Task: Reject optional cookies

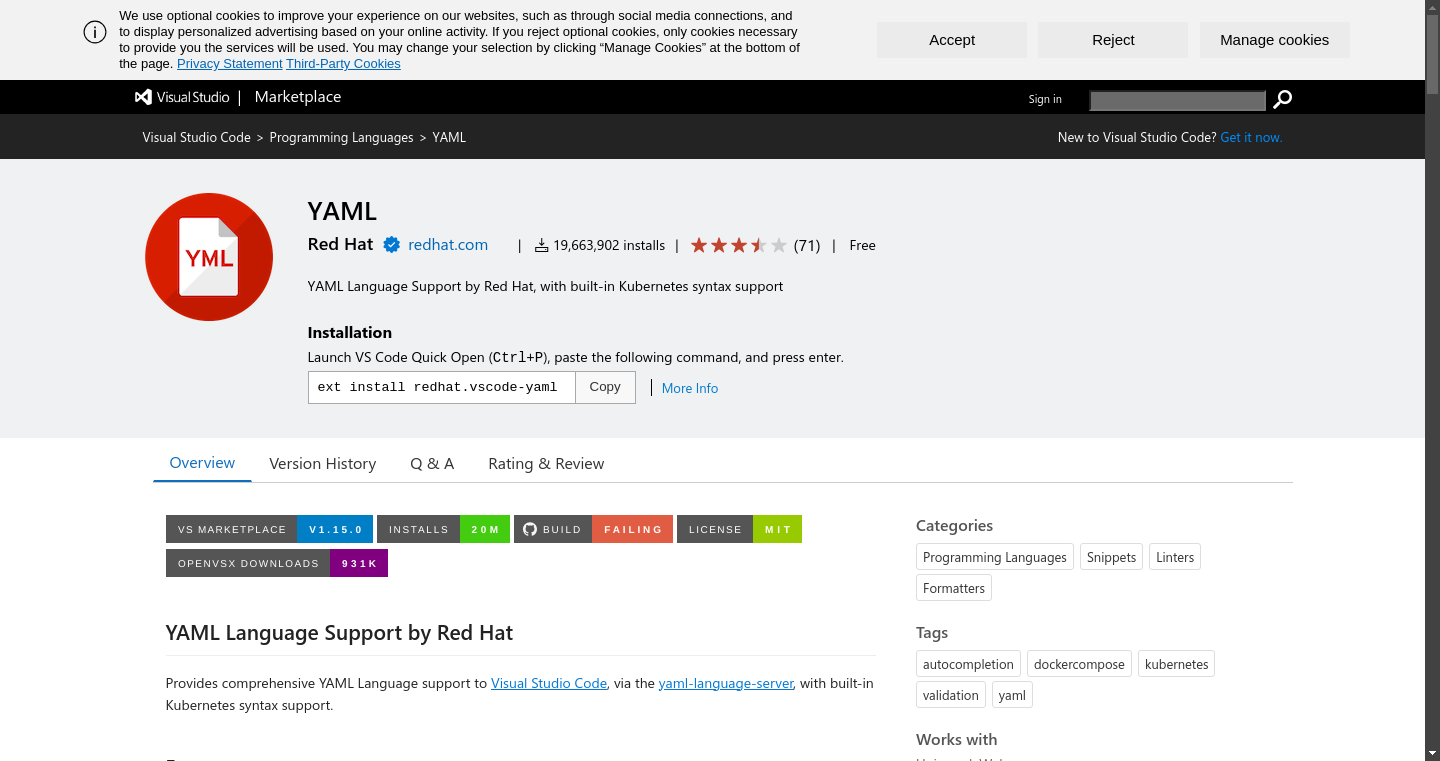Action: pos(1113,40)
